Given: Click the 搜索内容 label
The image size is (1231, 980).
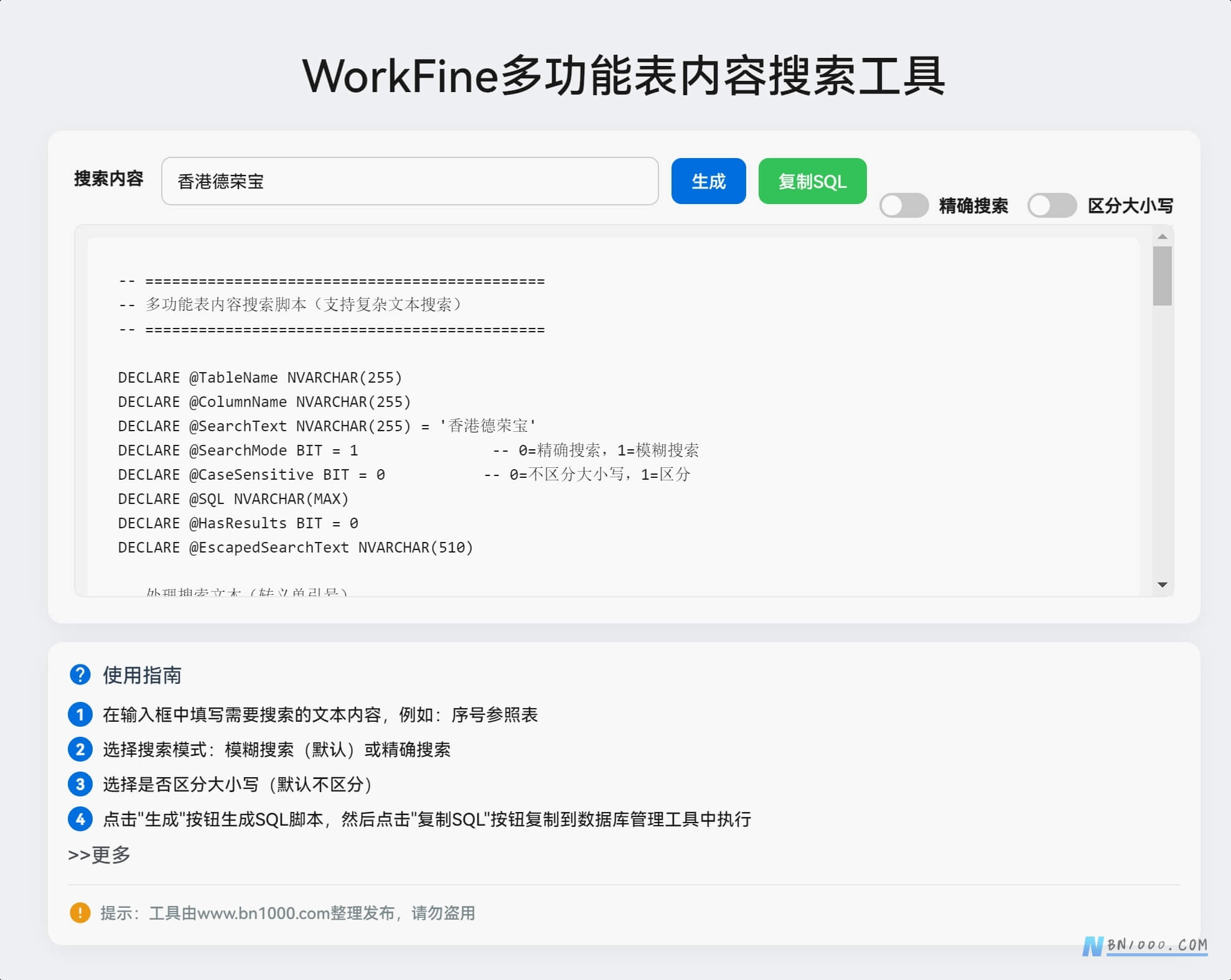Looking at the screenshot, I should coord(109,179).
